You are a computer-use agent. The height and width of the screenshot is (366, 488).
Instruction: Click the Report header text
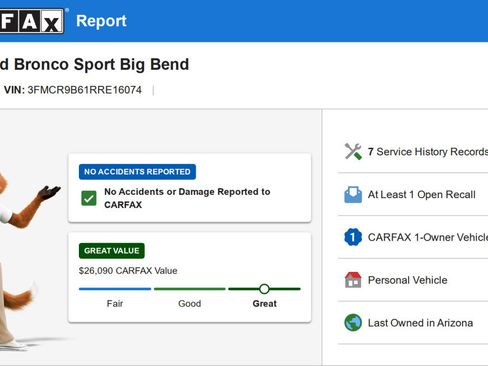101,21
